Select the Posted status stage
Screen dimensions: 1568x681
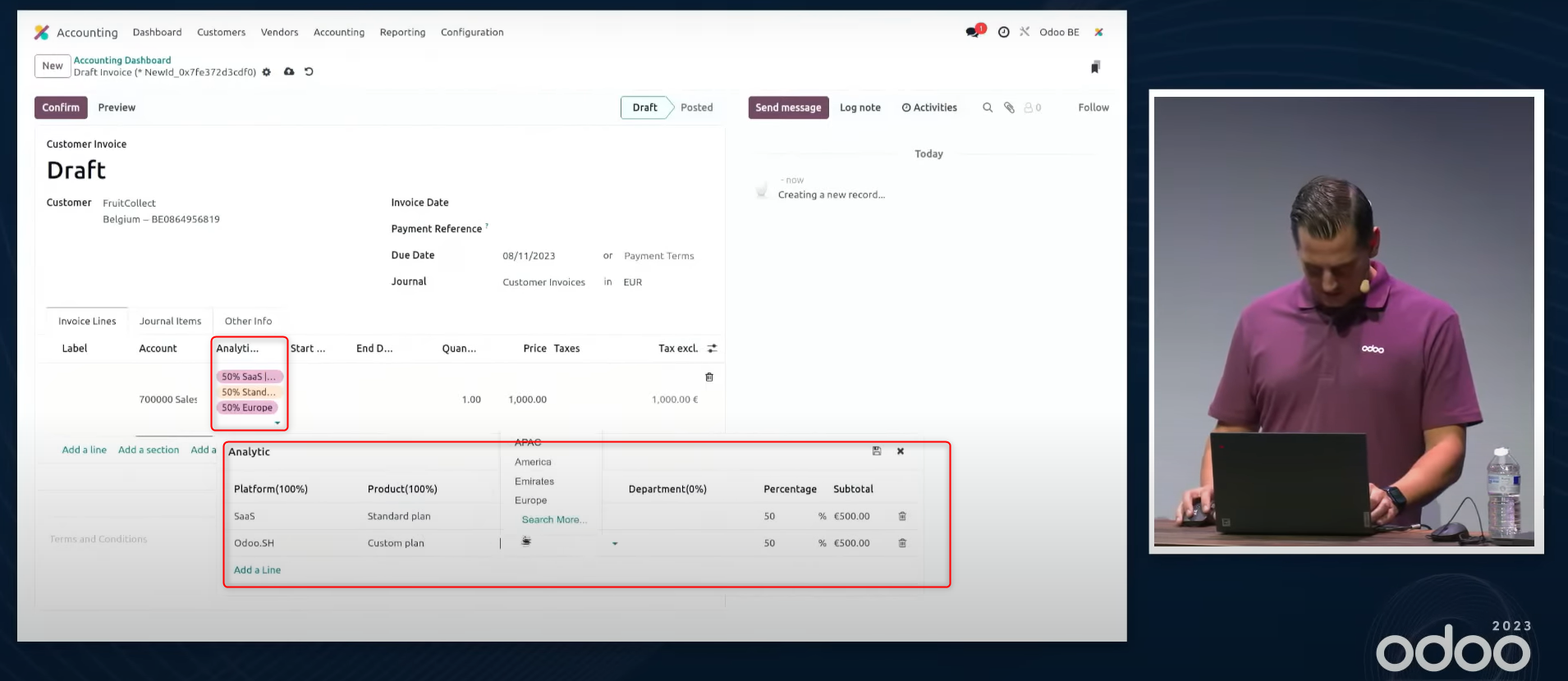tap(696, 107)
